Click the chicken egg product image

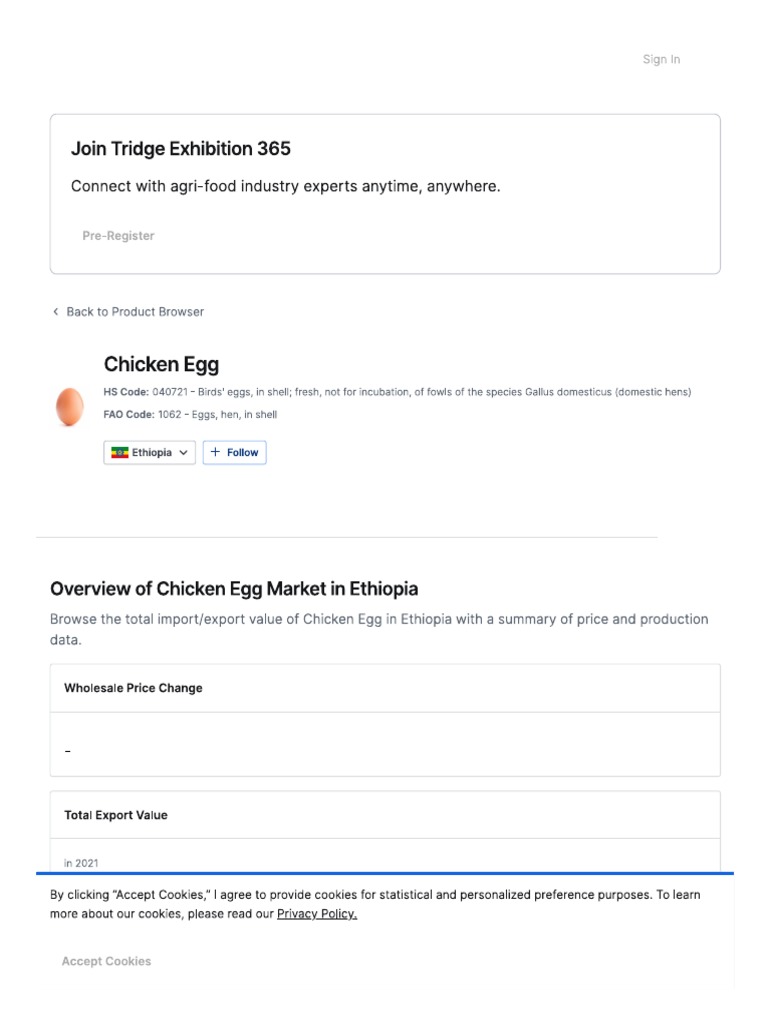click(x=70, y=407)
